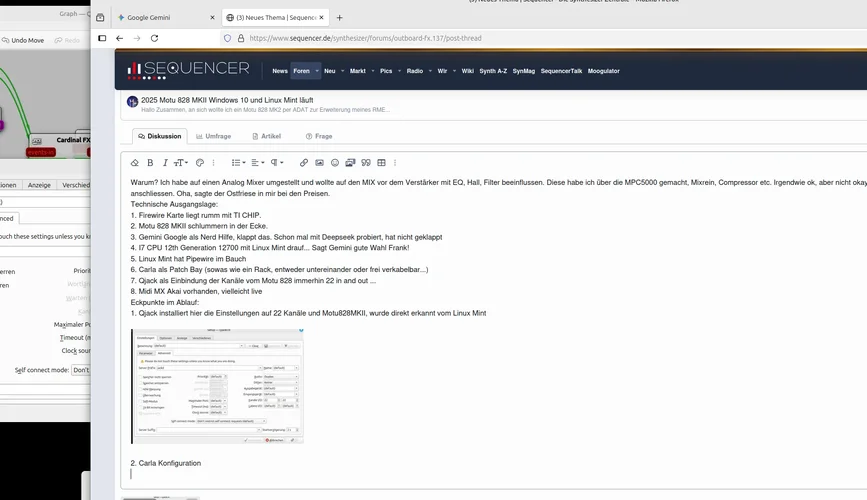Open the smiley emoji picker

click(335, 163)
